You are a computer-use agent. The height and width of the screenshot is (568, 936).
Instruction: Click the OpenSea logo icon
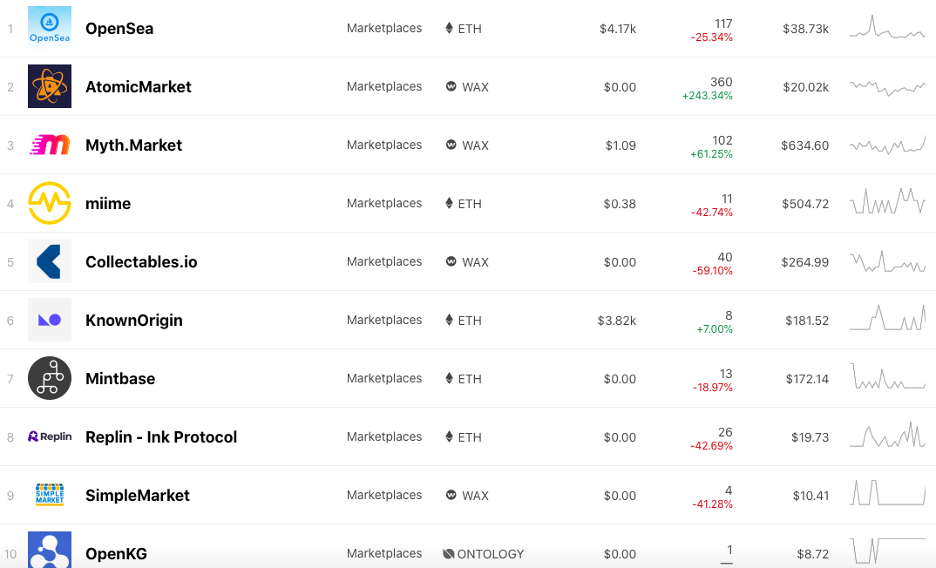point(50,27)
